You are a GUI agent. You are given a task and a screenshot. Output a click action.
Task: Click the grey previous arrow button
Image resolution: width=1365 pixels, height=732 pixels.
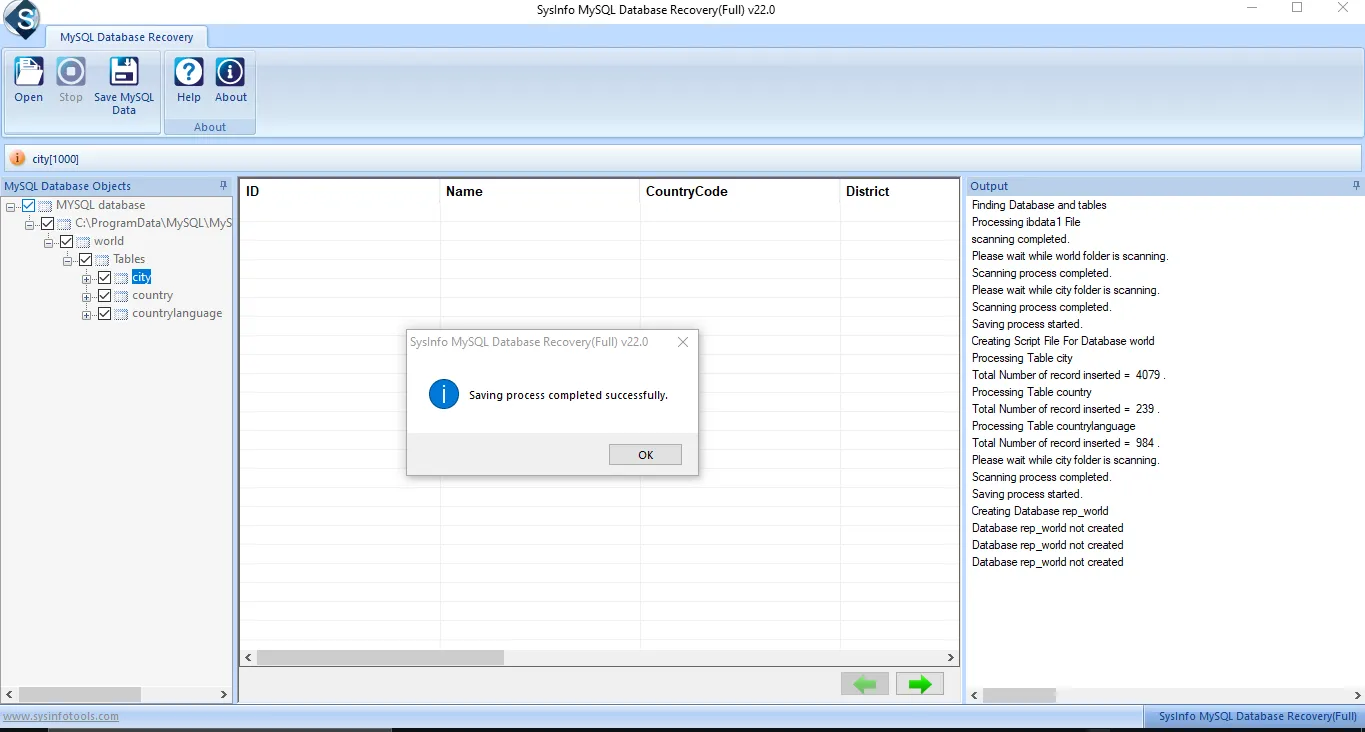point(865,684)
